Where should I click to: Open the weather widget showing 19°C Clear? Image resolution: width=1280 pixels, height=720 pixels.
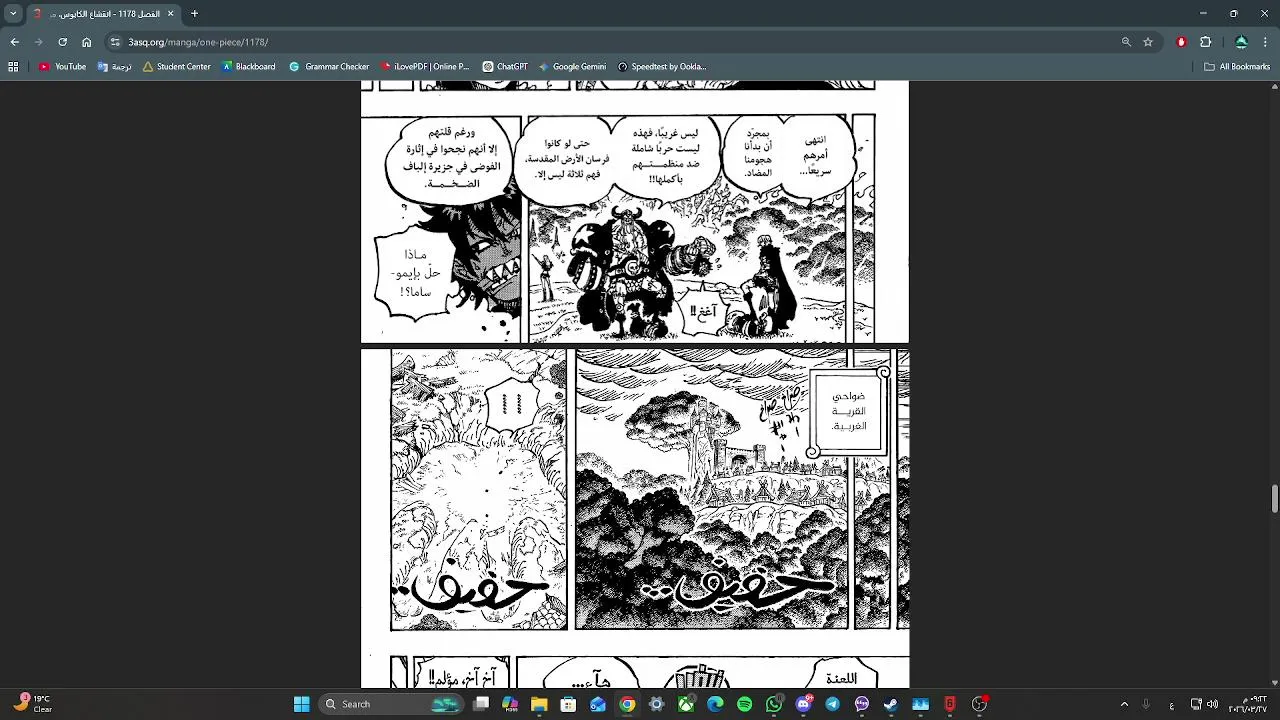33,704
